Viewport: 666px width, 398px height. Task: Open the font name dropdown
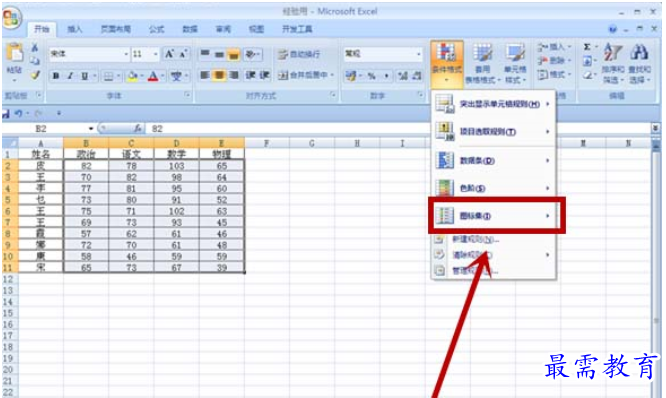(x=126, y=54)
